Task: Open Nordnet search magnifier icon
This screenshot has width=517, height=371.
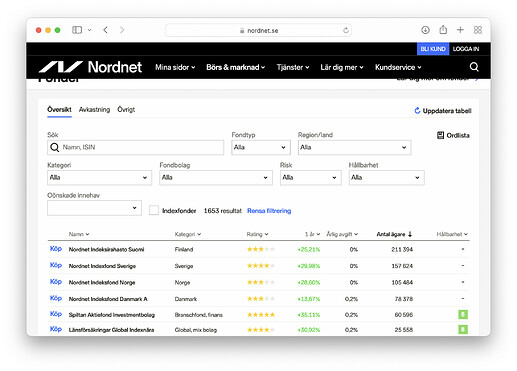Action: pyautogui.click(x=474, y=67)
